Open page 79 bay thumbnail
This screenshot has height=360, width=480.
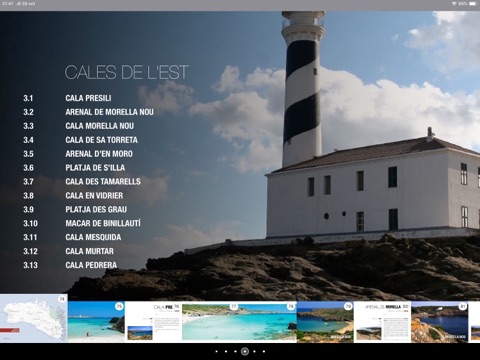[x=325, y=322]
